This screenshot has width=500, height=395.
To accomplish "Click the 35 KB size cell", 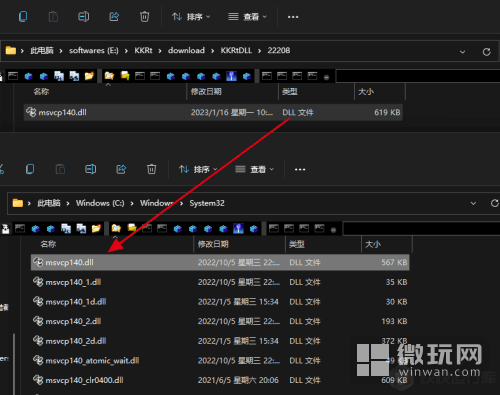I will tap(396, 282).
